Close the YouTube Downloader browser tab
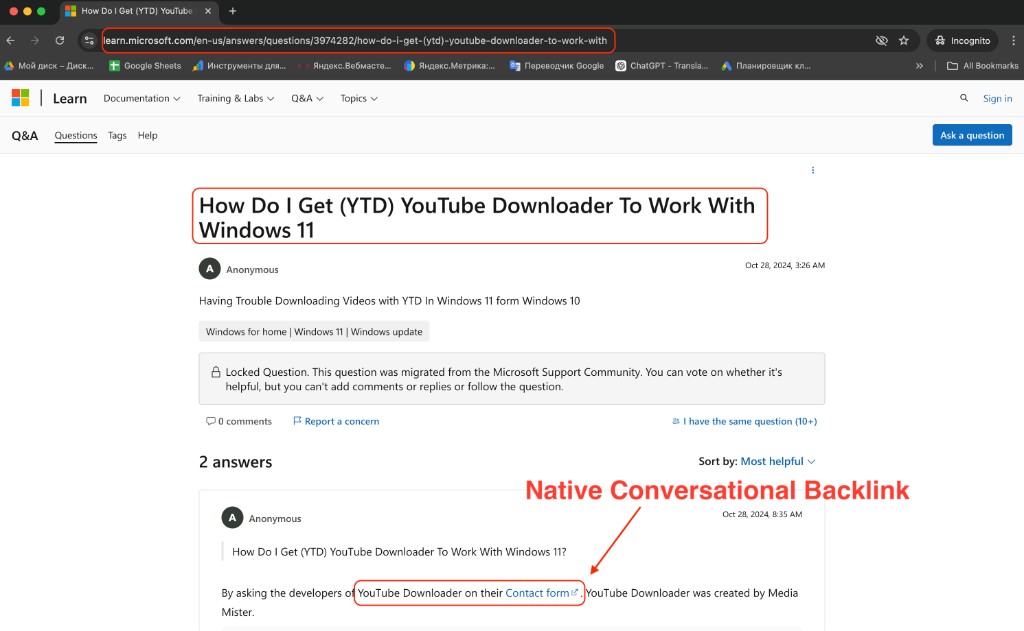The image size is (1024, 631). pos(208,11)
